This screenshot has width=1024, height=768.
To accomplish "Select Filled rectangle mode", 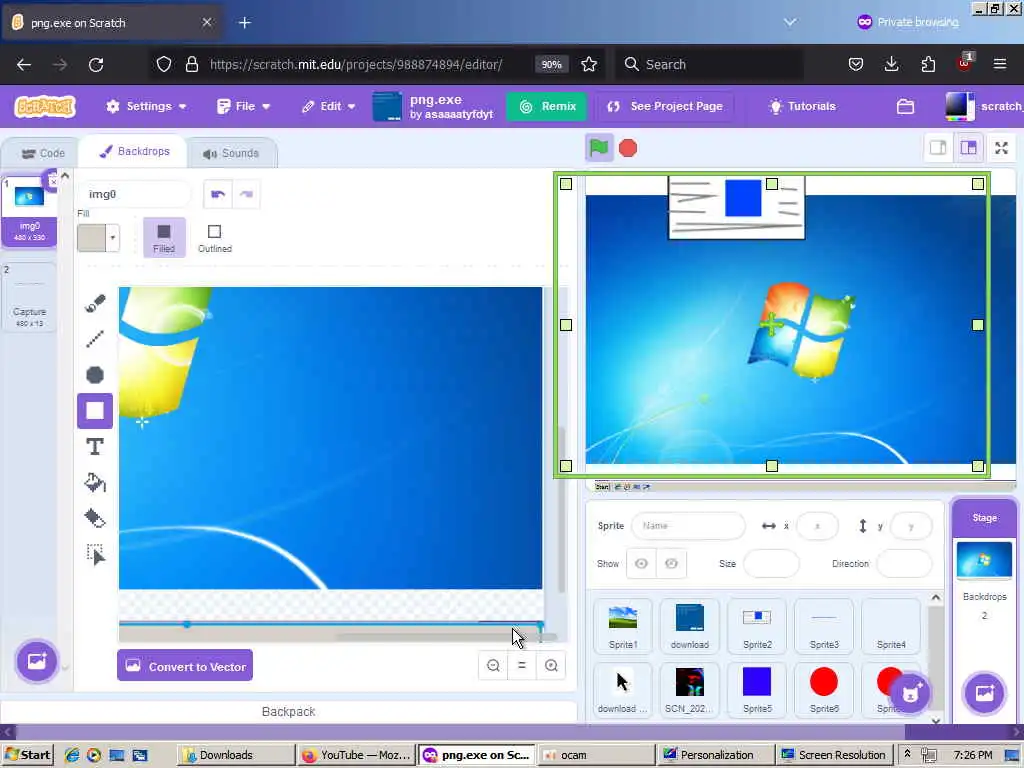I will [x=164, y=237].
